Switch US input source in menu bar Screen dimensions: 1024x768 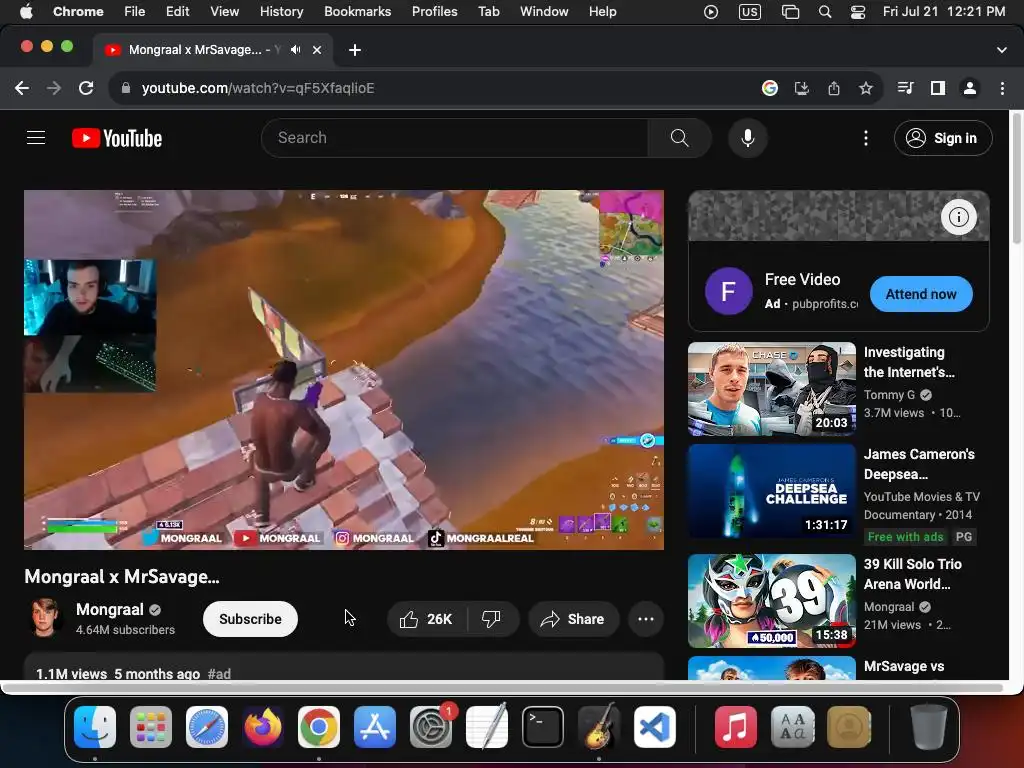[x=750, y=11]
